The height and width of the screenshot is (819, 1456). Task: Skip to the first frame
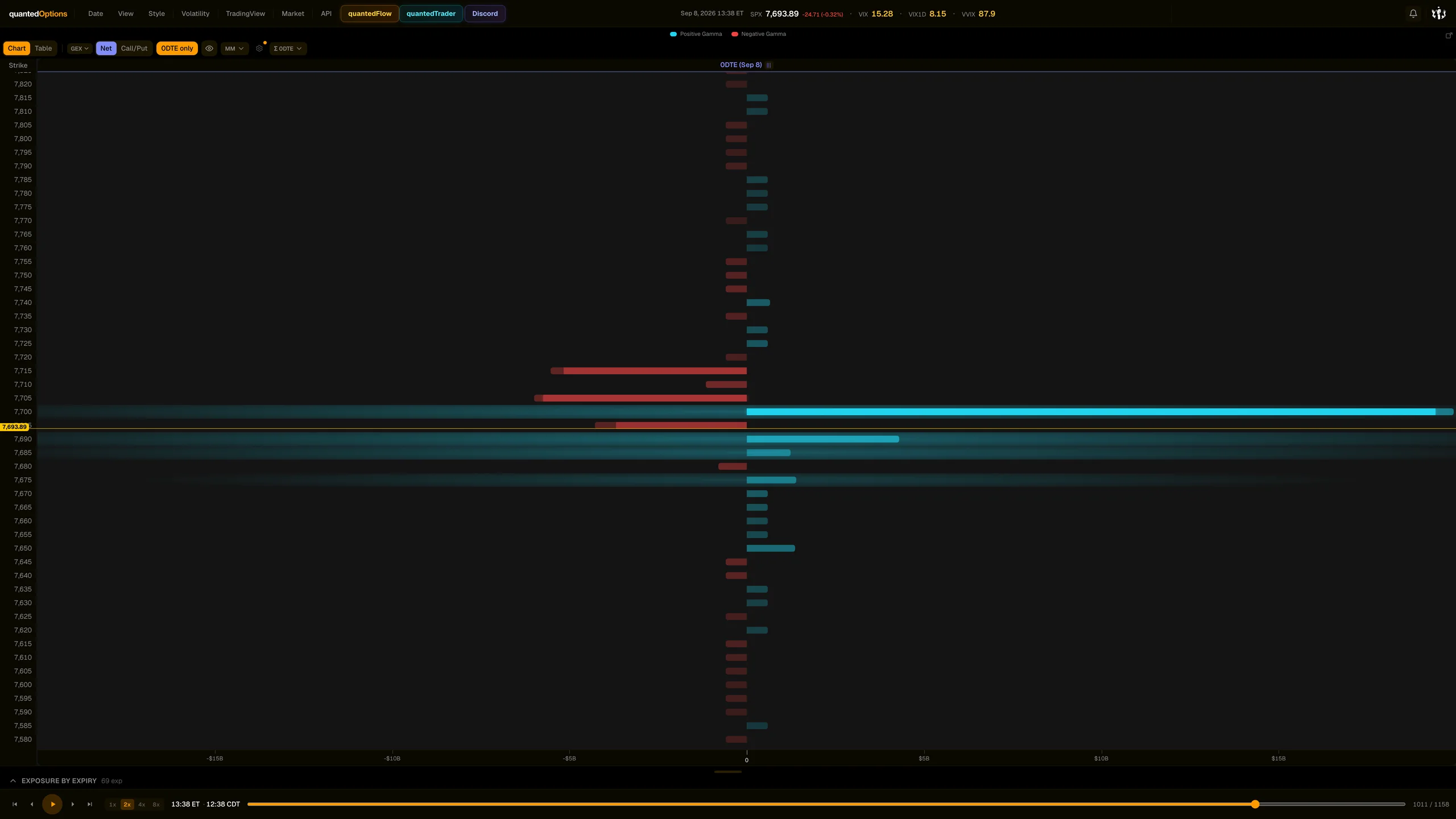15,804
